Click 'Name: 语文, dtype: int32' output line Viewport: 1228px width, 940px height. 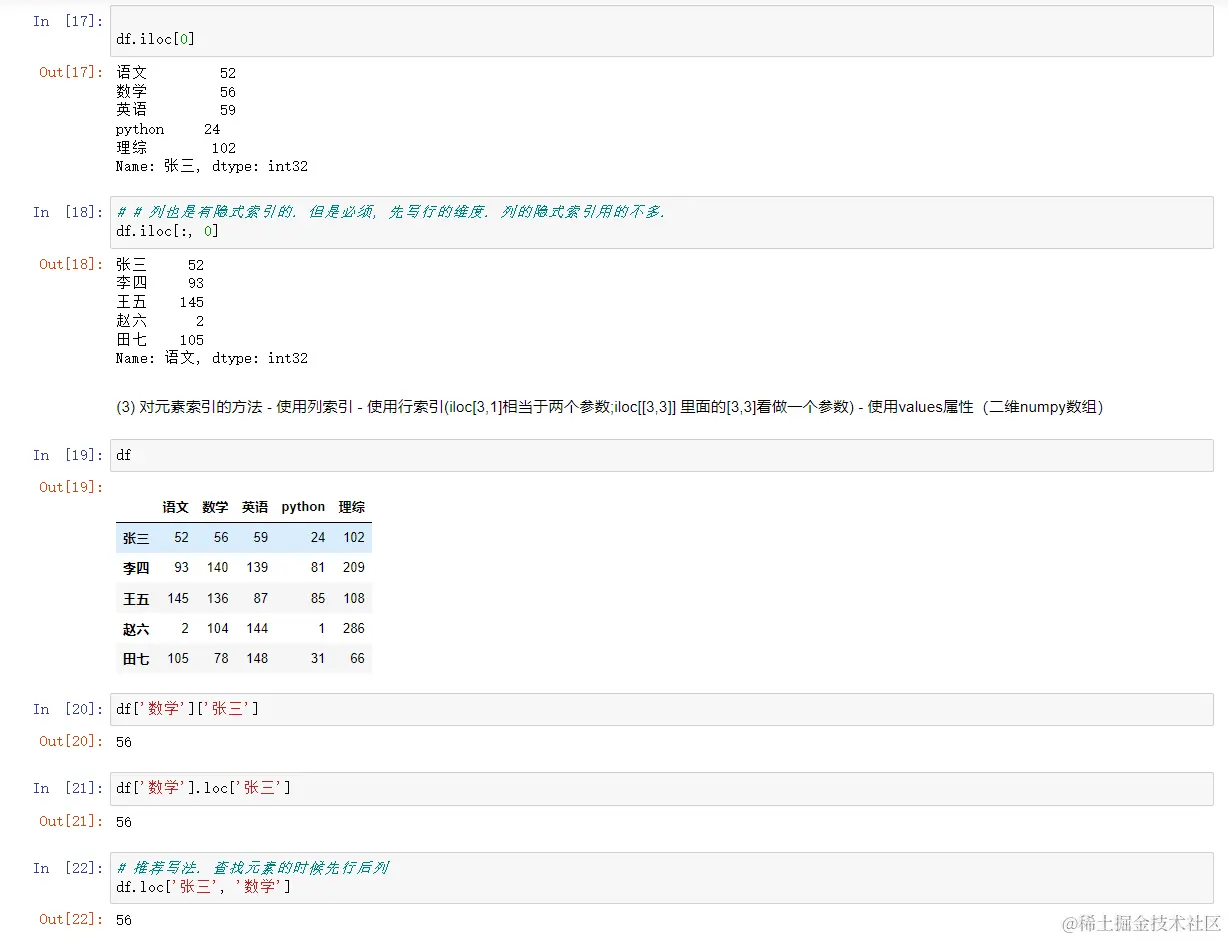[212, 358]
